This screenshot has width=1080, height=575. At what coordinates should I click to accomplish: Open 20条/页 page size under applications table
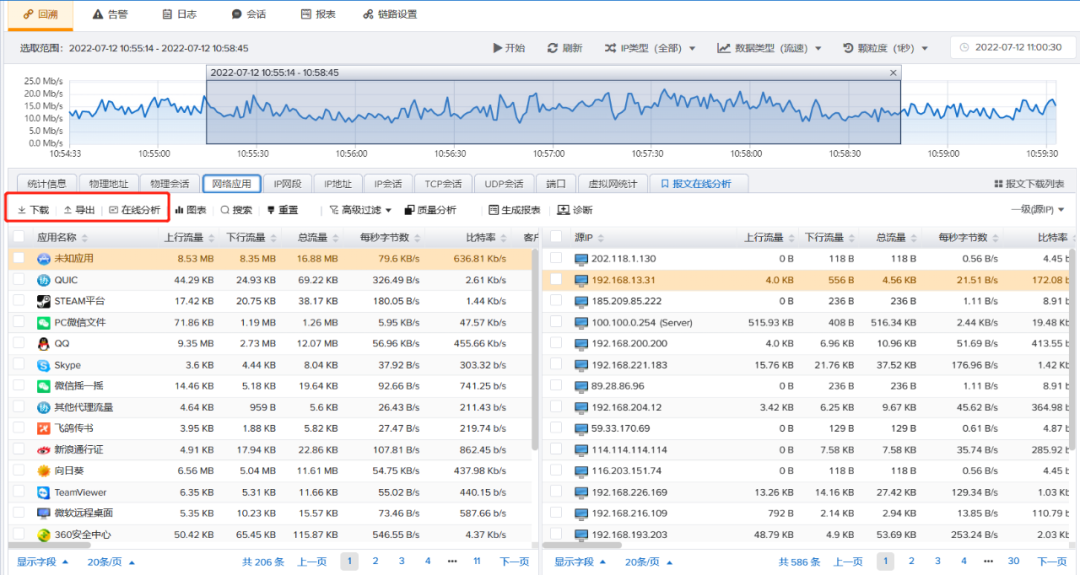point(110,562)
